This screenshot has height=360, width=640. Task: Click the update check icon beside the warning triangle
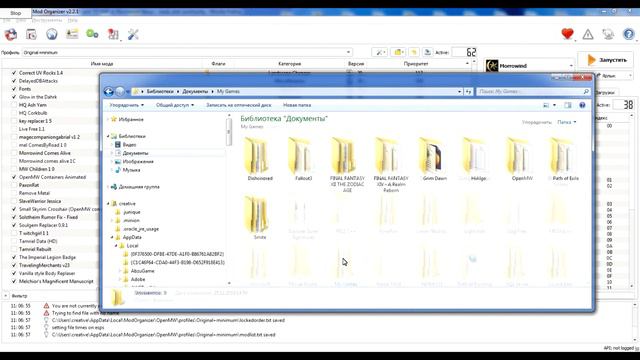608,35
